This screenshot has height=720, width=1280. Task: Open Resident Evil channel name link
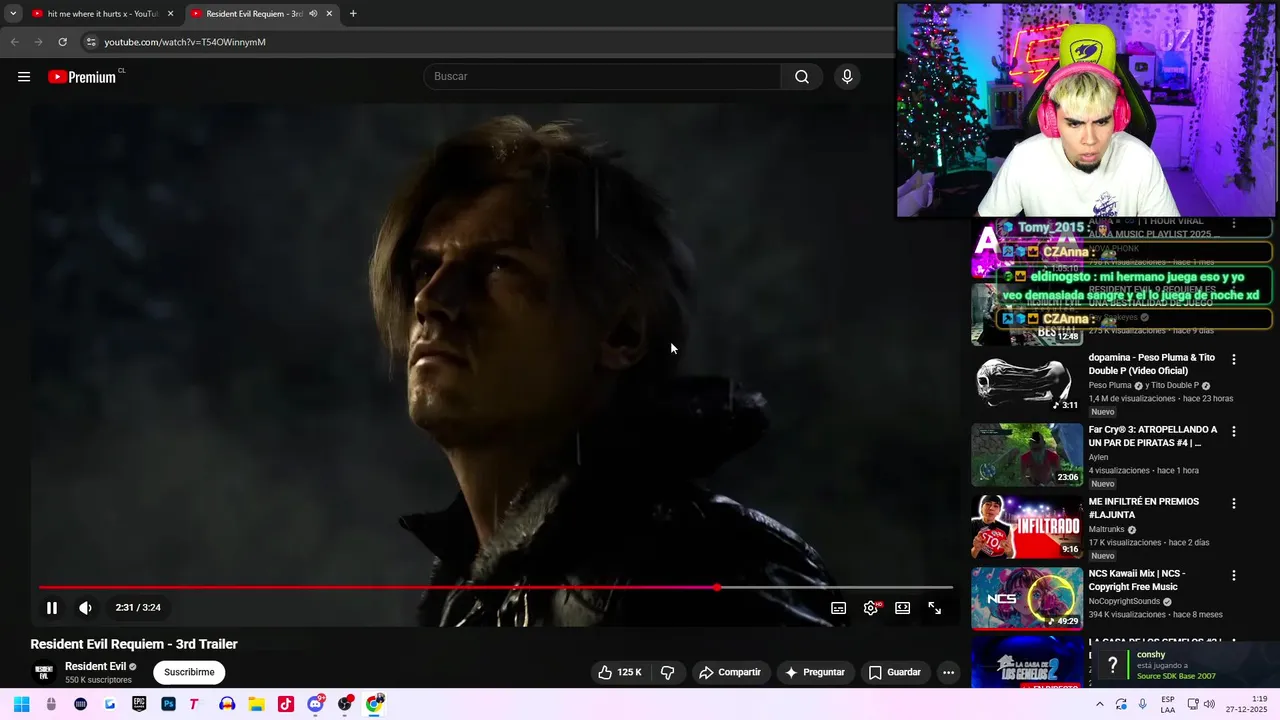click(95, 666)
